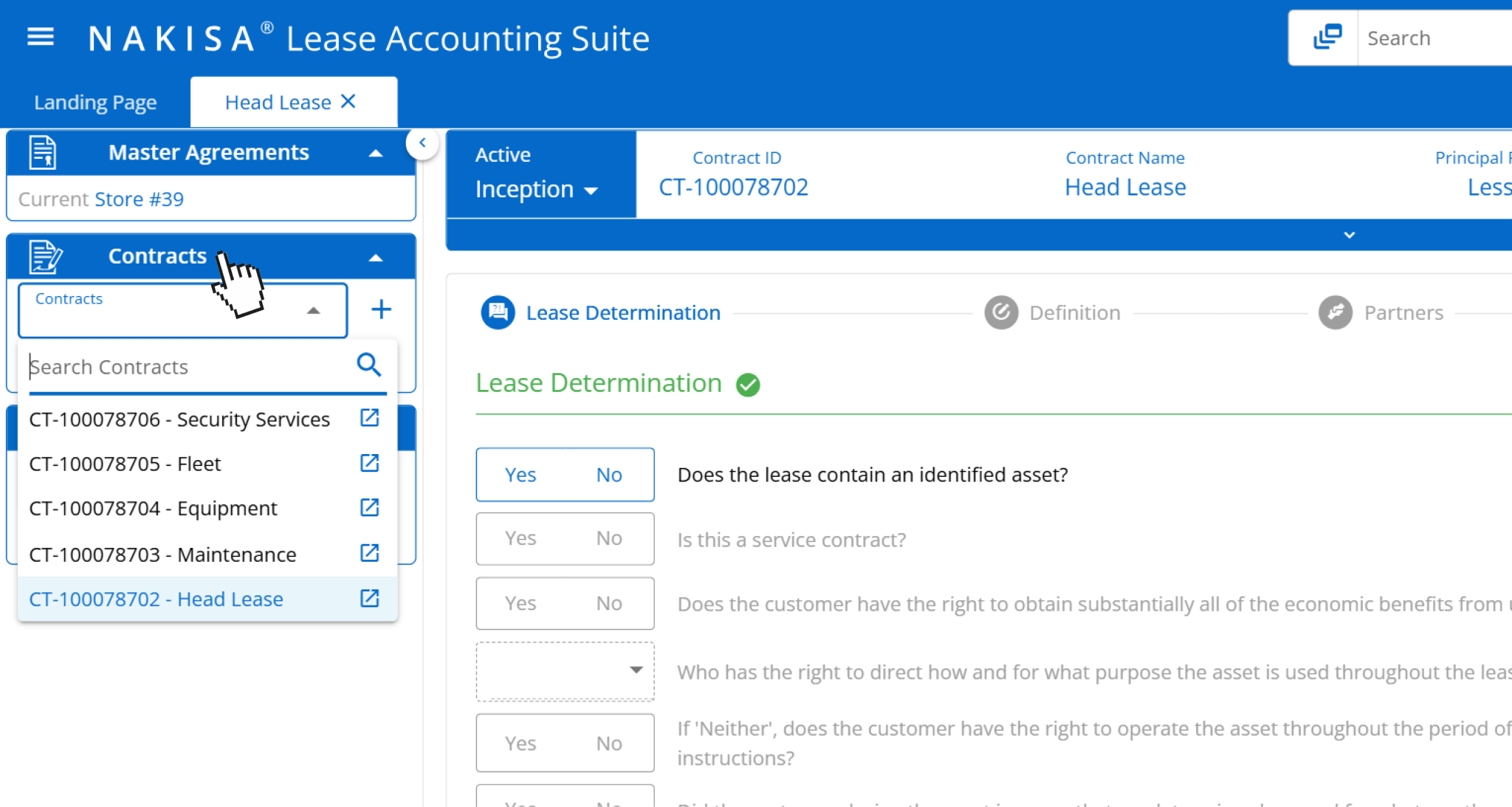Switch to the Landing Page tab
Screen dimensions: 1512x807
click(x=95, y=102)
